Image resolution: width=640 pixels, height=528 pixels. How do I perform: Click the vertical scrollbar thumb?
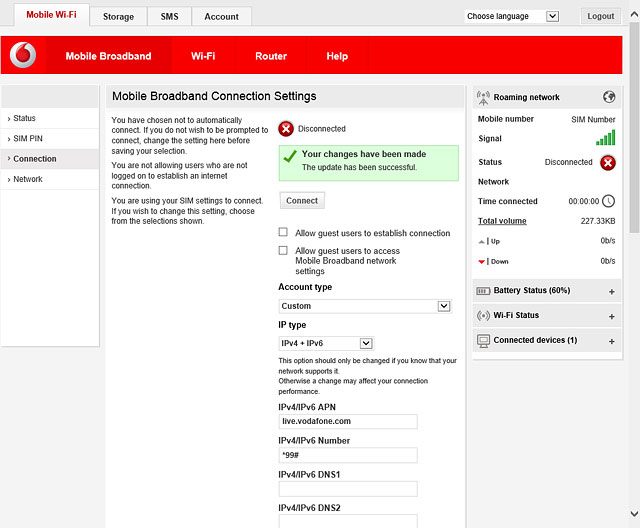[634, 128]
